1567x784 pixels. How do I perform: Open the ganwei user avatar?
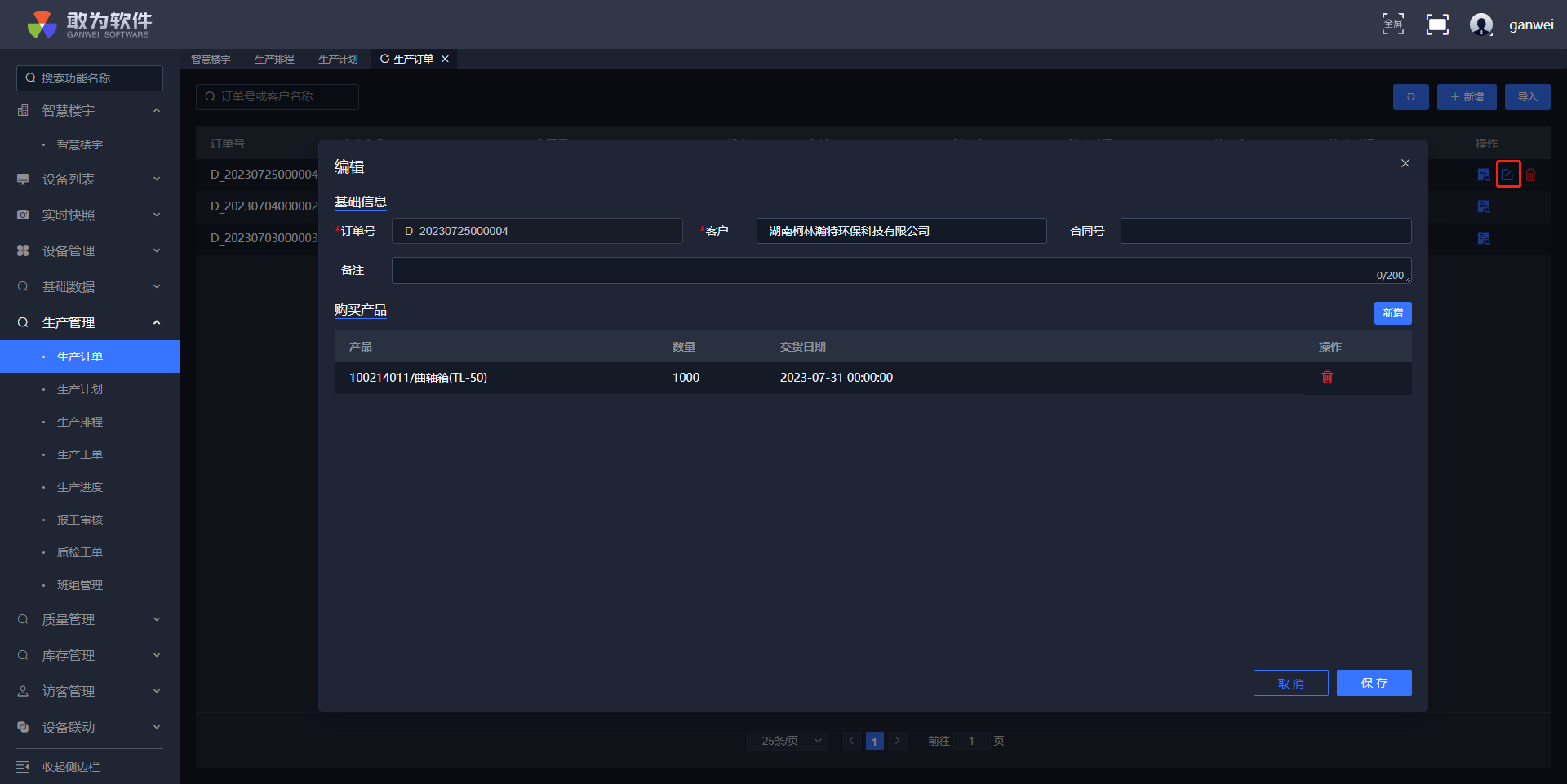(1481, 24)
